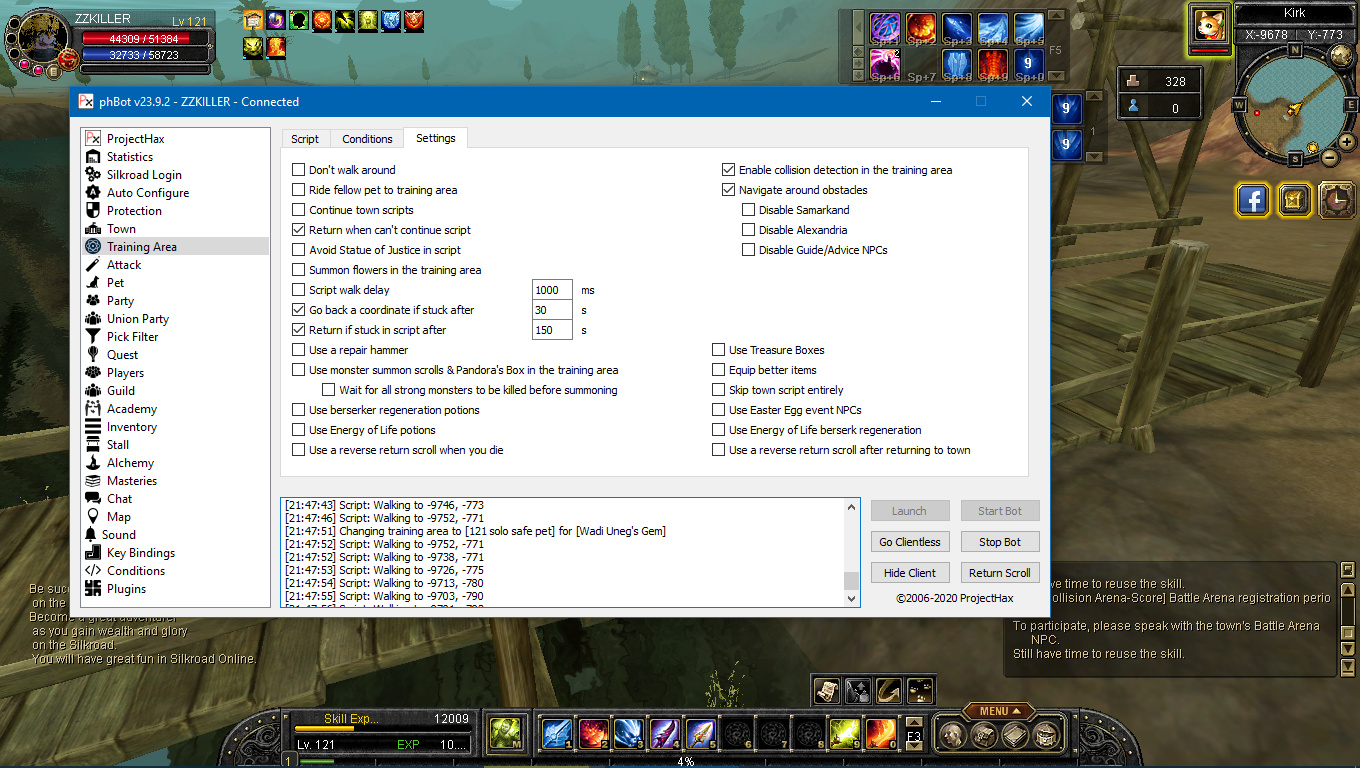Go to the Pick Filter section
Image resolution: width=1360 pixels, height=768 pixels.
pyautogui.click(x=132, y=337)
